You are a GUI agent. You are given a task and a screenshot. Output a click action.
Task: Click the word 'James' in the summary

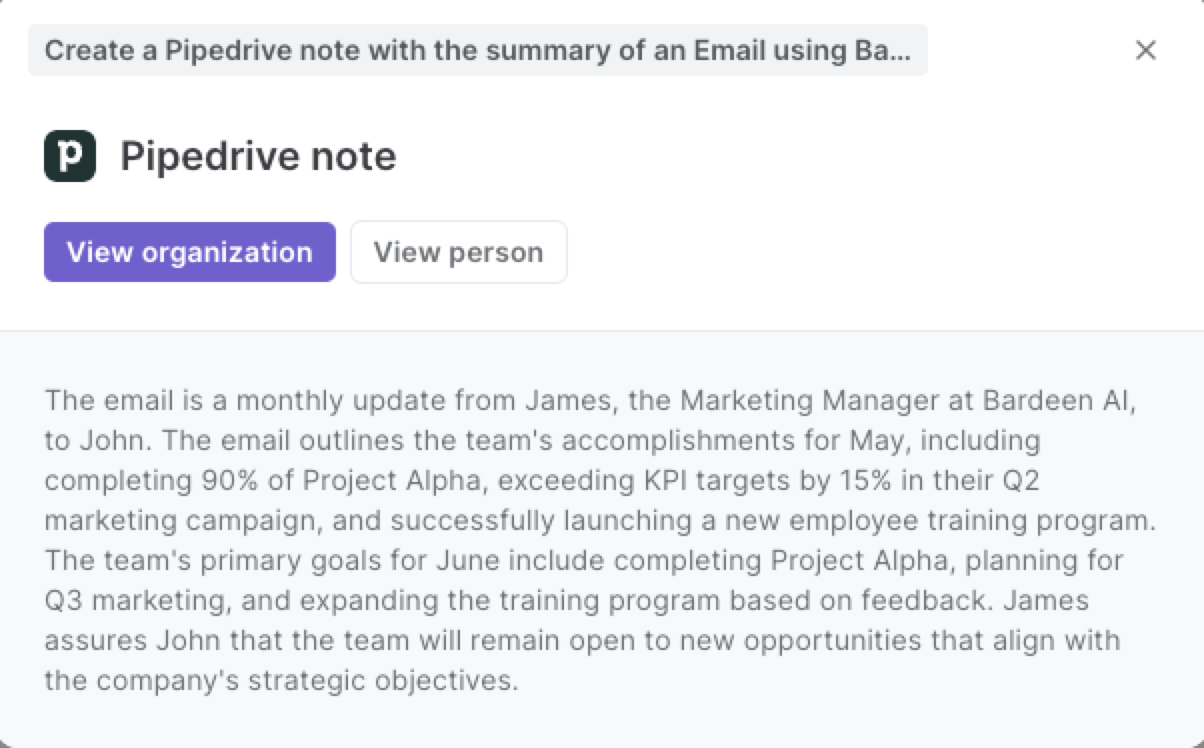(560, 400)
